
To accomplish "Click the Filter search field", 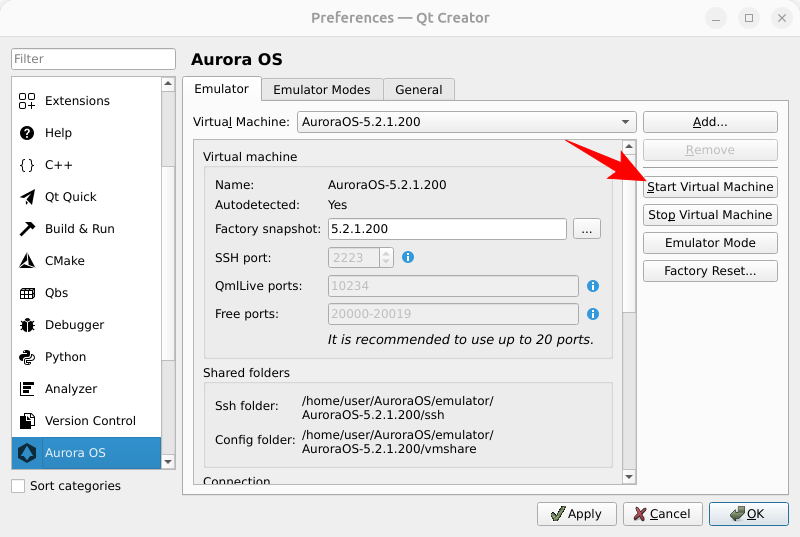I will tap(93, 59).
